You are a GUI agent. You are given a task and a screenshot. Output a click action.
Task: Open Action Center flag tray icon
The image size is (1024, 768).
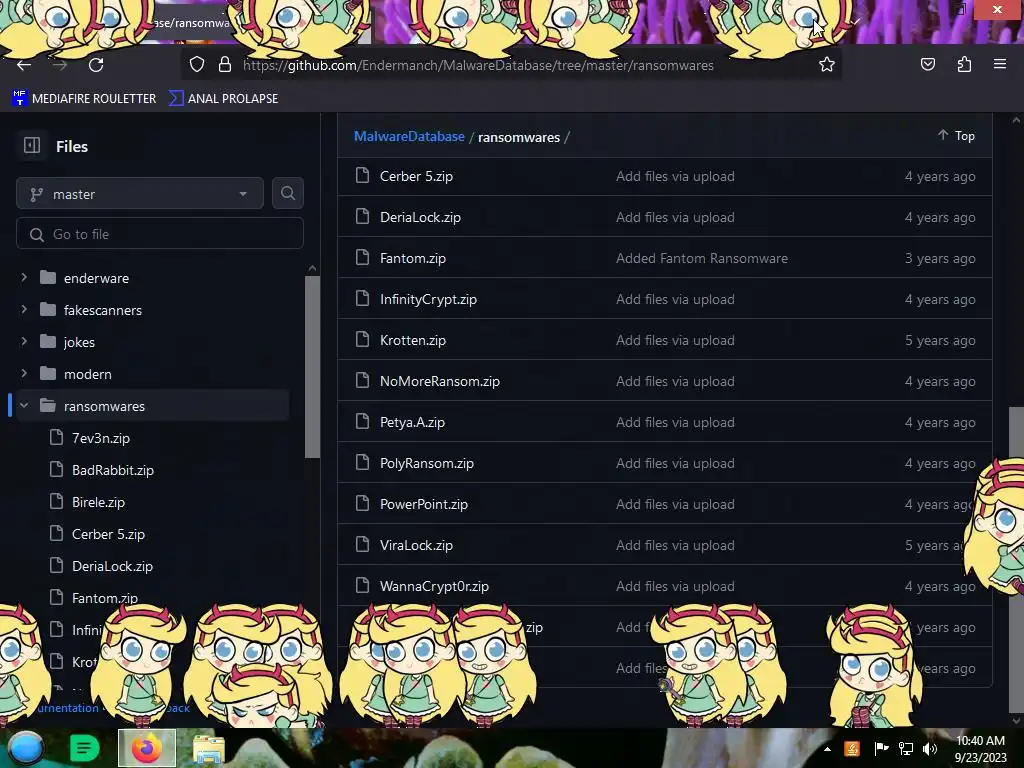pos(881,749)
